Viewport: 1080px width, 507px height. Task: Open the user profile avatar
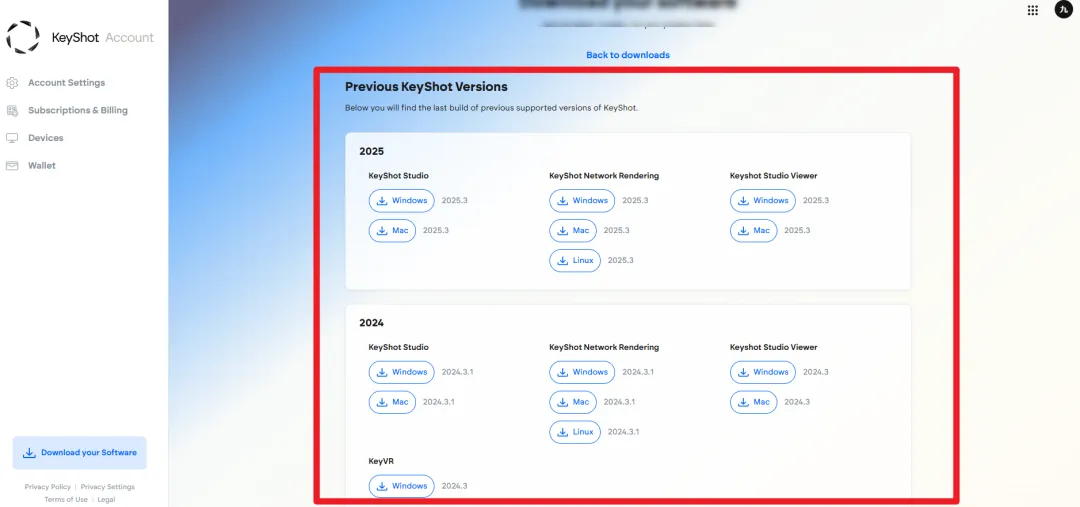[1063, 10]
